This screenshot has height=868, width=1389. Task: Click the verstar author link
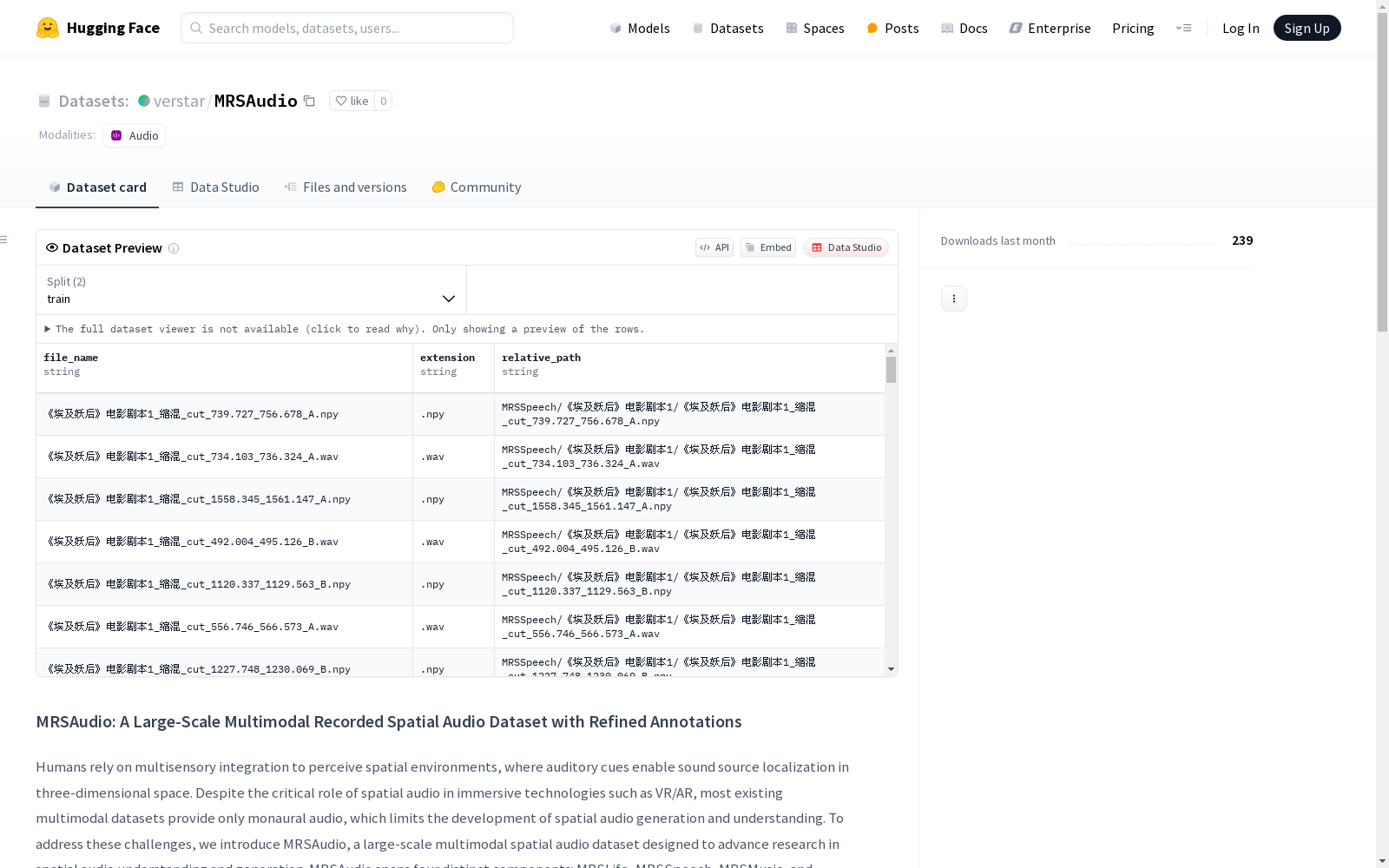179,101
